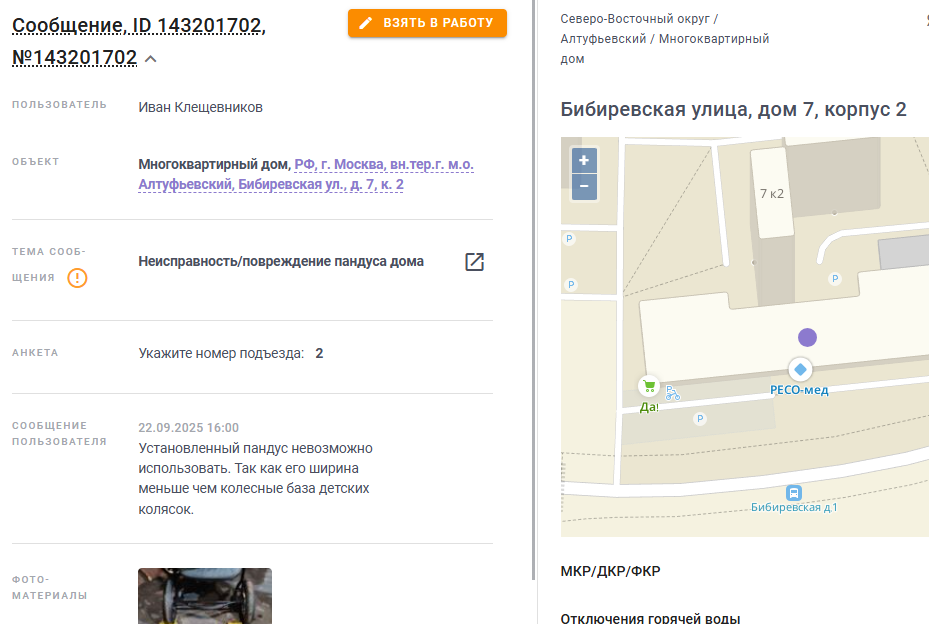Open the object address link

pyautogui.click(x=306, y=174)
